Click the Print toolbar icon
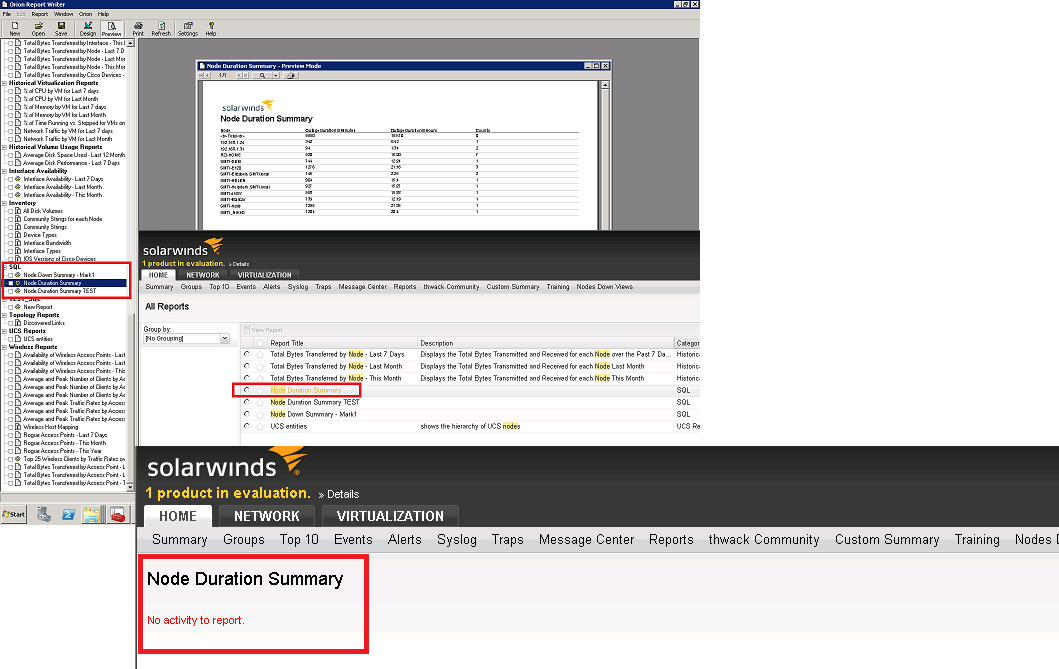Screen dimensions: 1059x669 (x=138, y=28)
